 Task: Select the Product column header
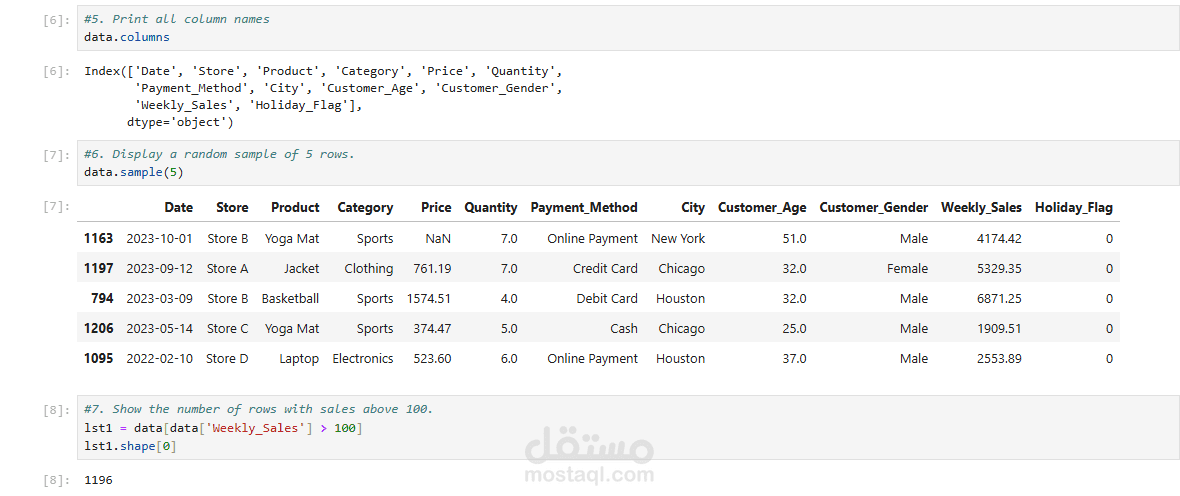click(x=295, y=208)
